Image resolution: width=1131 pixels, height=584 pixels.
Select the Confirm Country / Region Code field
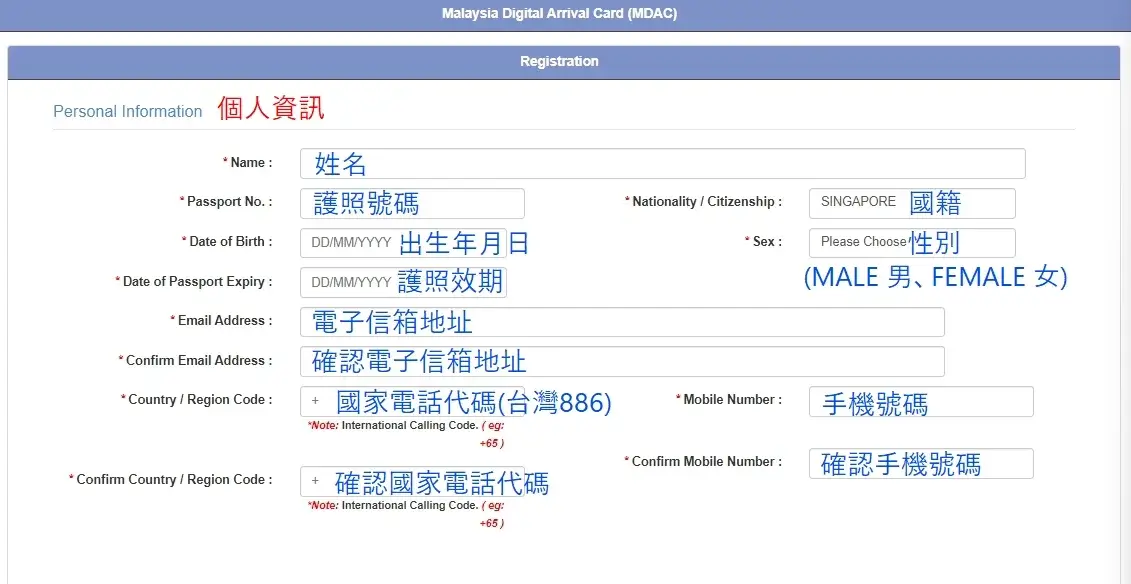412,481
